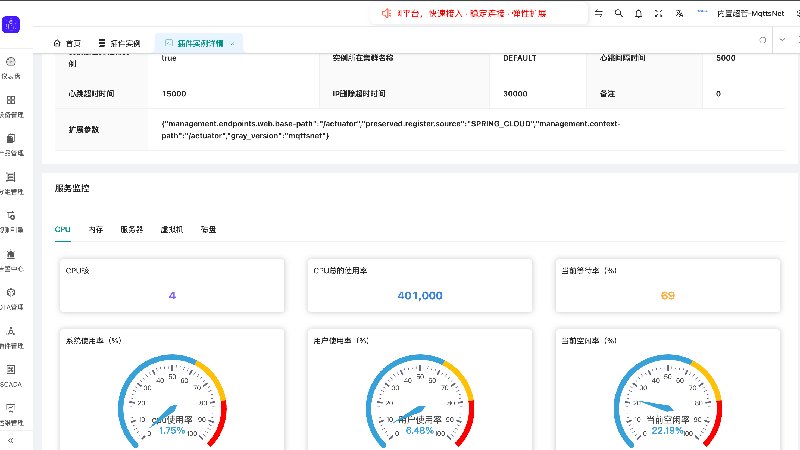The height and width of the screenshot is (450, 800).
Task: Refresh the current tab page
Action: [762, 40]
